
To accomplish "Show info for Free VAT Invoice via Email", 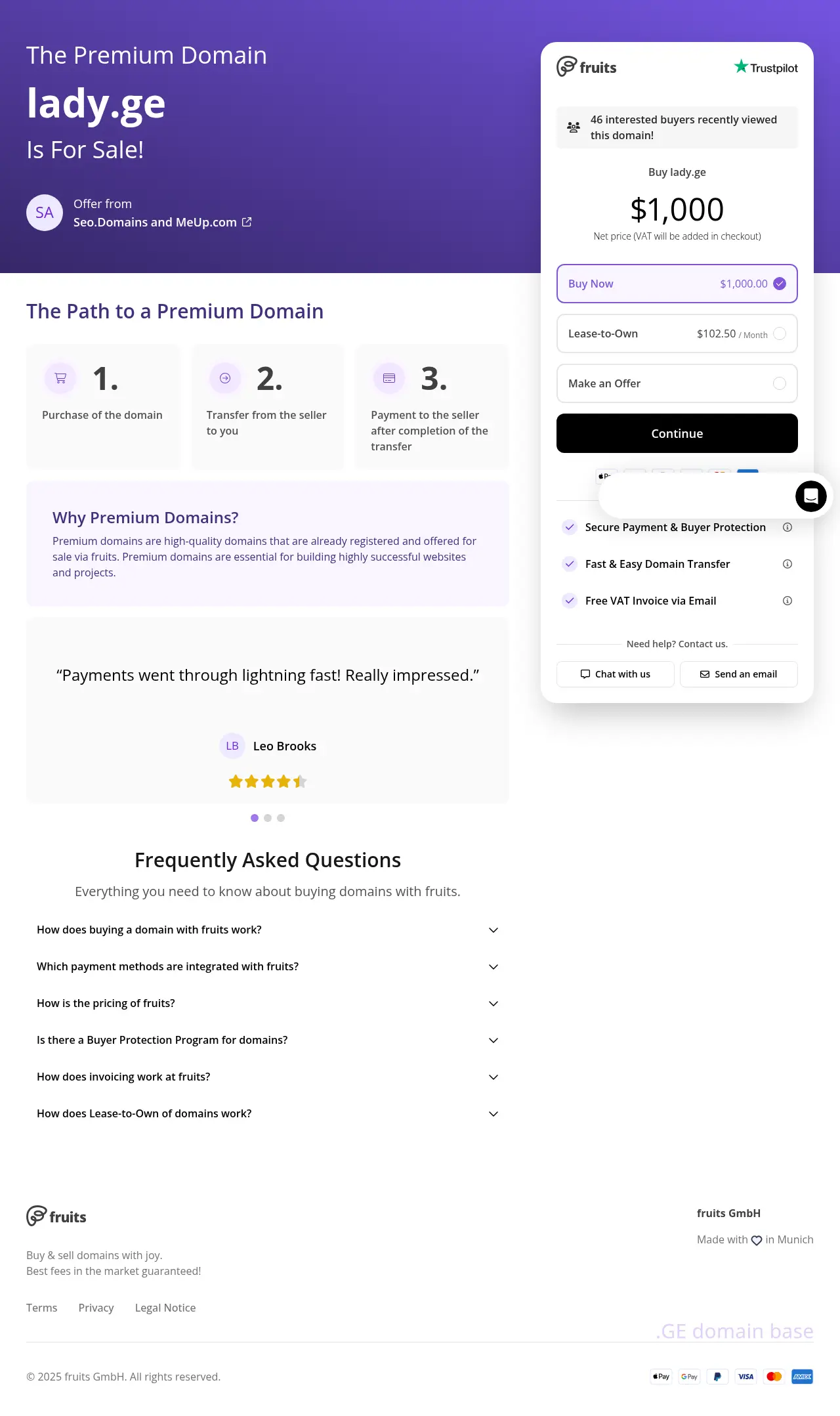I will point(787,601).
